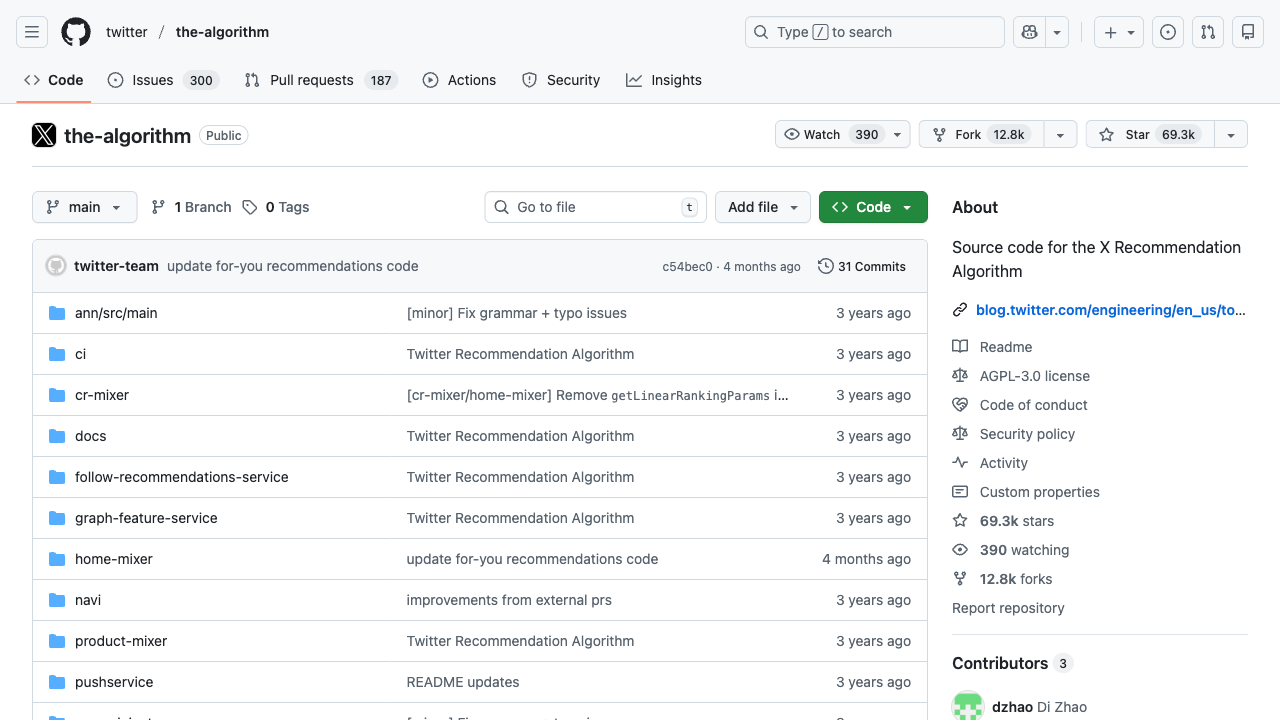The image size is (1280, 720).
Task: Expand the green Code dropdown button
Action: (x=873, y=207)
